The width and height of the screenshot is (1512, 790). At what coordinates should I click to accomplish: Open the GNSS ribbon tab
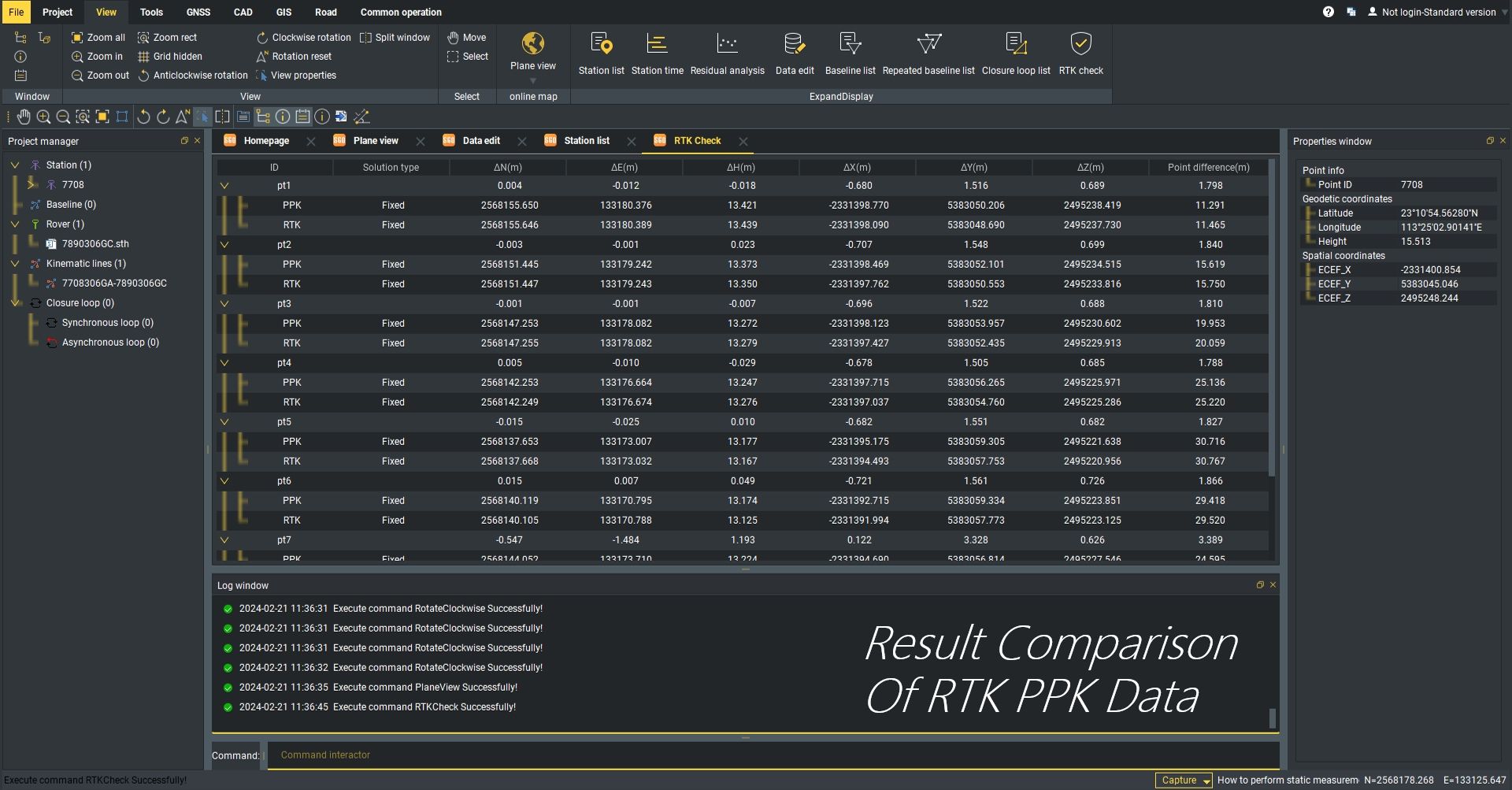198,12
